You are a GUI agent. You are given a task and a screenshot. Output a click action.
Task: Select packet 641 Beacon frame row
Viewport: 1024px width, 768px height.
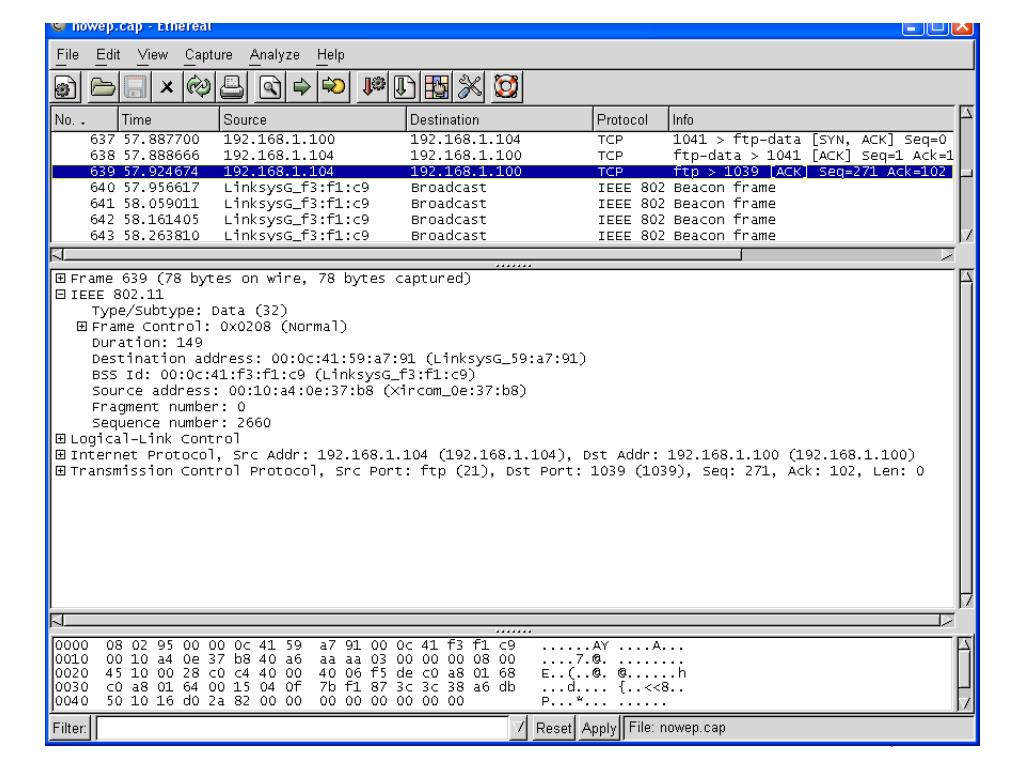(502, 203)
